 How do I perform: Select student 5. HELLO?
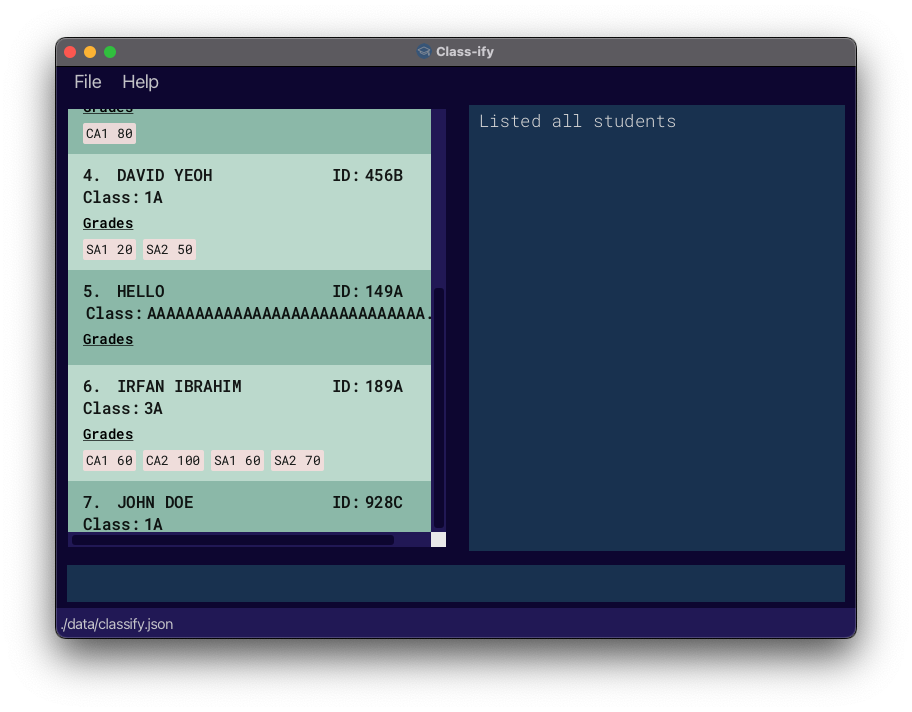pyautogui.click(x=250, y=317)
